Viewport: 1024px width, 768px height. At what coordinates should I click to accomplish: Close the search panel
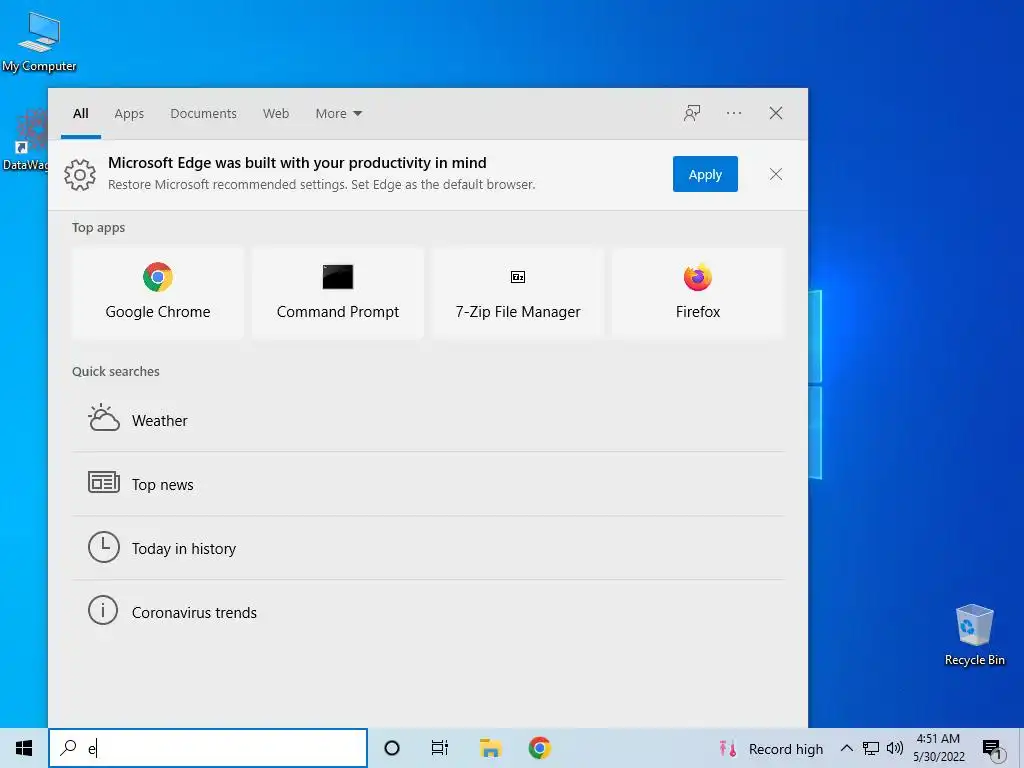[x=775, y=113]
